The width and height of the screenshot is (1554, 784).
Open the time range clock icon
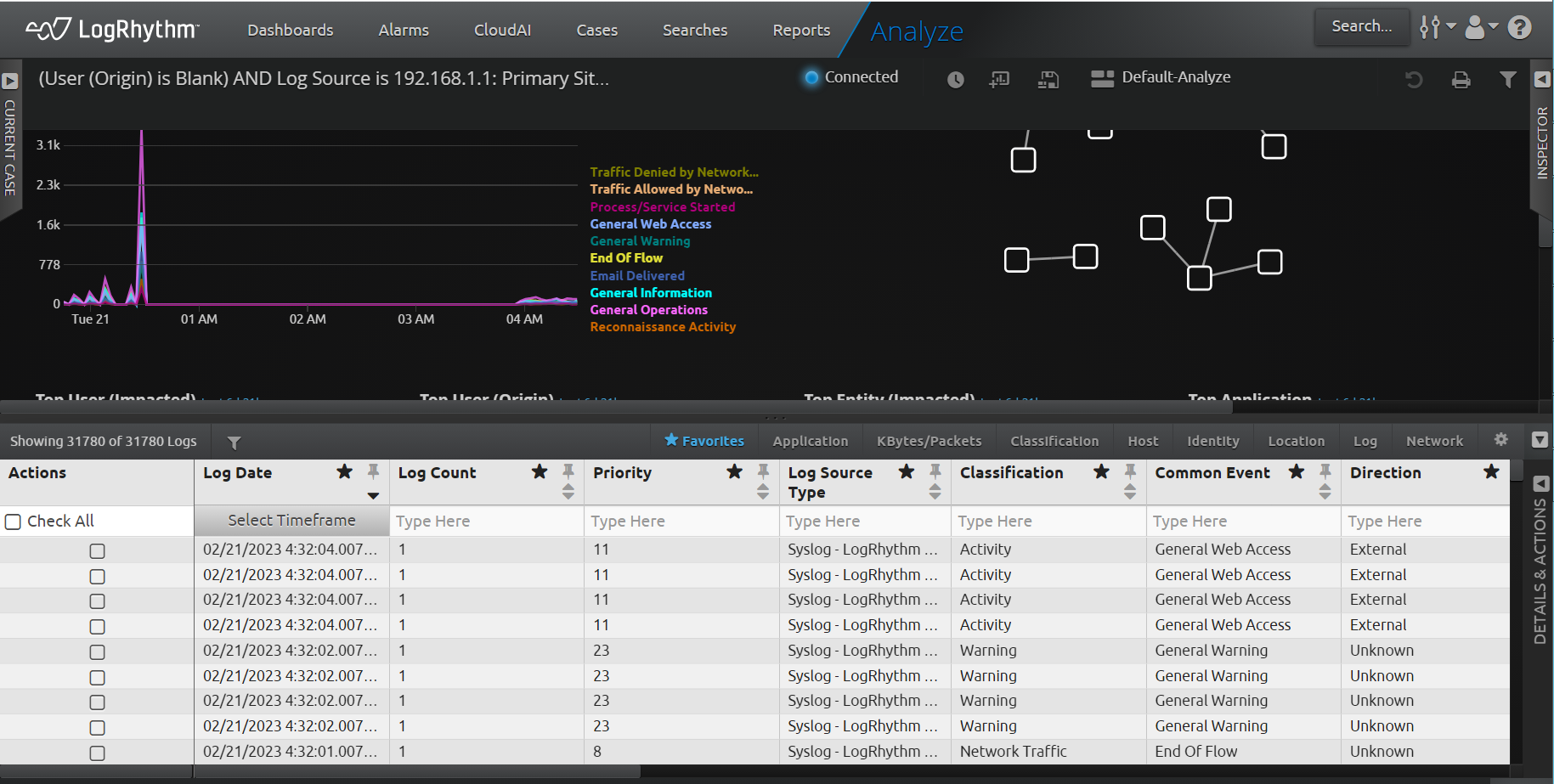(955, 79)
